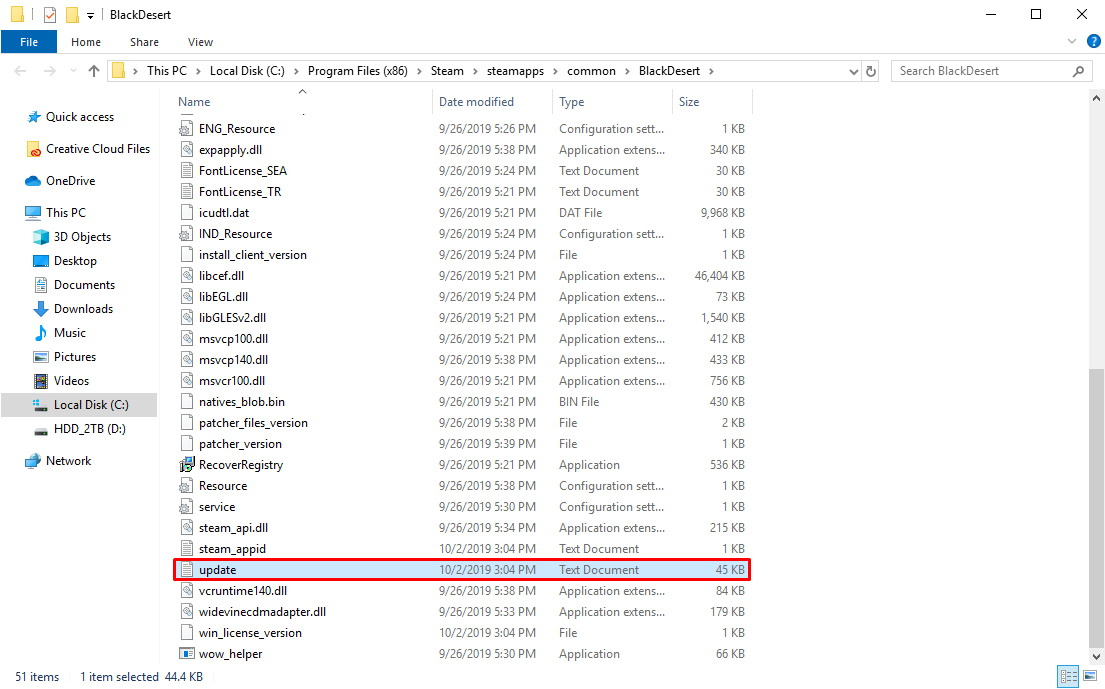This screenshot has width=1105, height=689.
Task: Select the libcef.dll file icon
Action: pyautogui.click(x=185, y=276)
